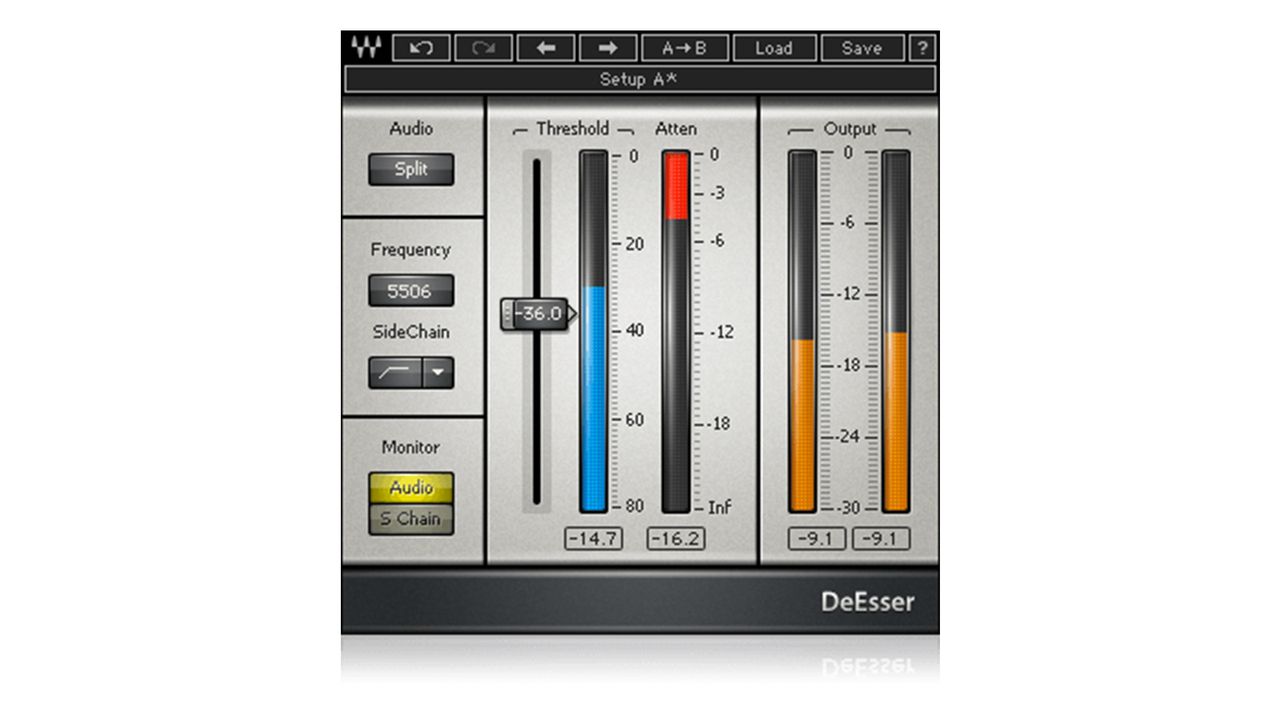Open the Save preset menu
The width and height of the screenshot is (1280, 720).
point(861,47)
